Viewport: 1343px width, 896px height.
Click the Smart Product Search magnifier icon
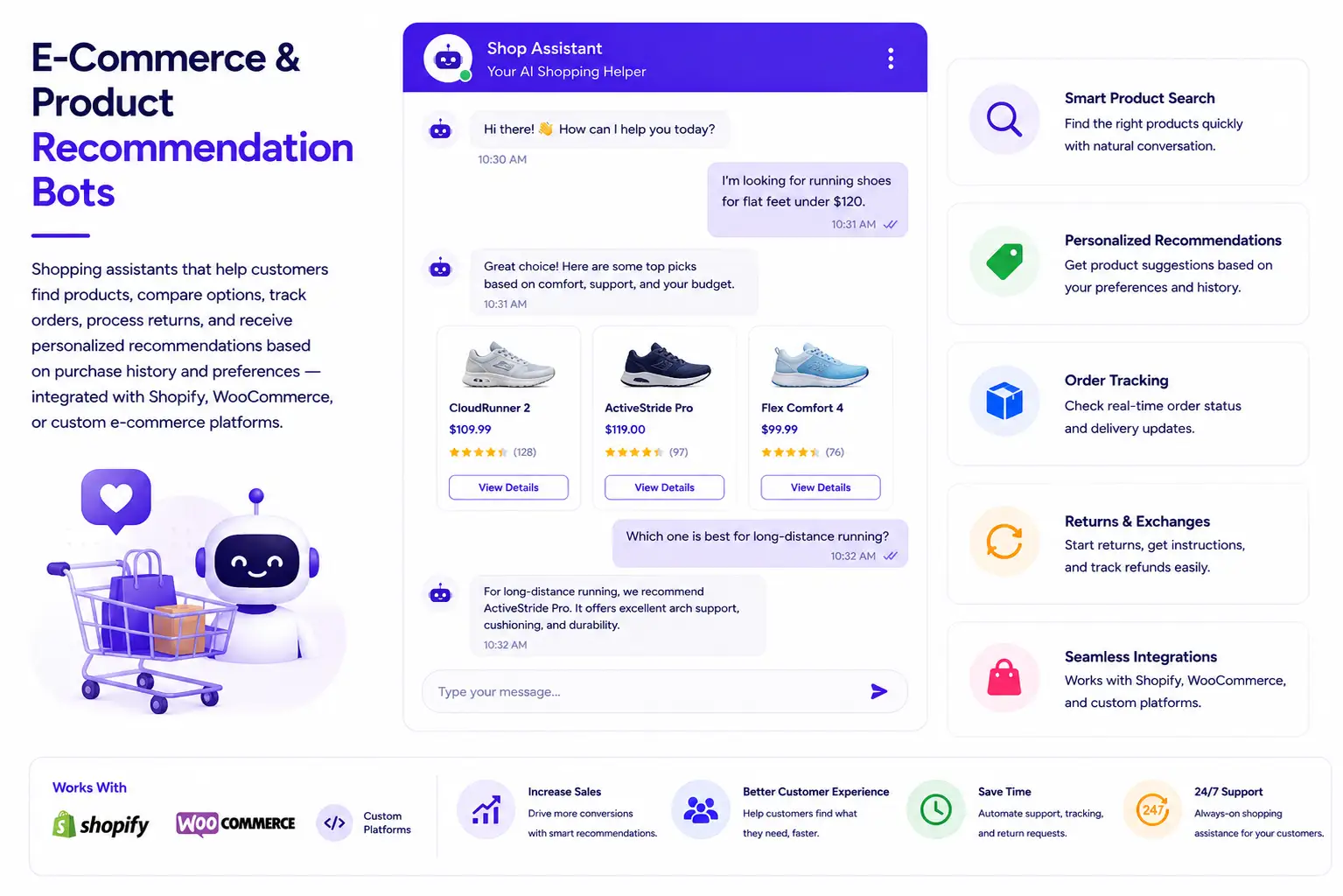(x=1004, y=119)
